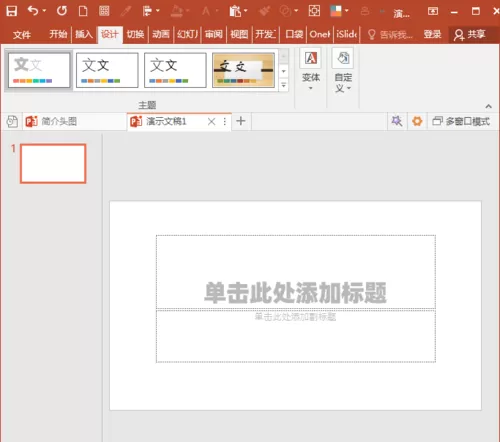The height and width of the screenshot is (442, 500).
Task: Select the second white theme thumbnail
Action: click(107, 70)
